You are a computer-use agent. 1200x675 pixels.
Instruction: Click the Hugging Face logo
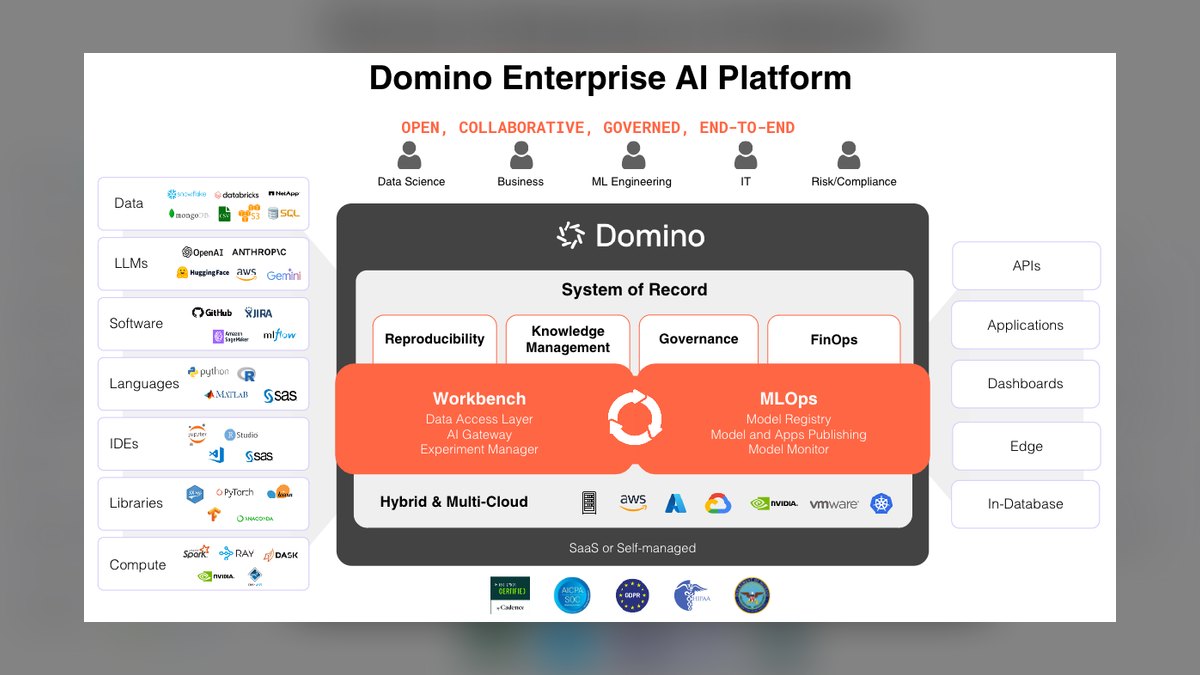tap(203, 273)
